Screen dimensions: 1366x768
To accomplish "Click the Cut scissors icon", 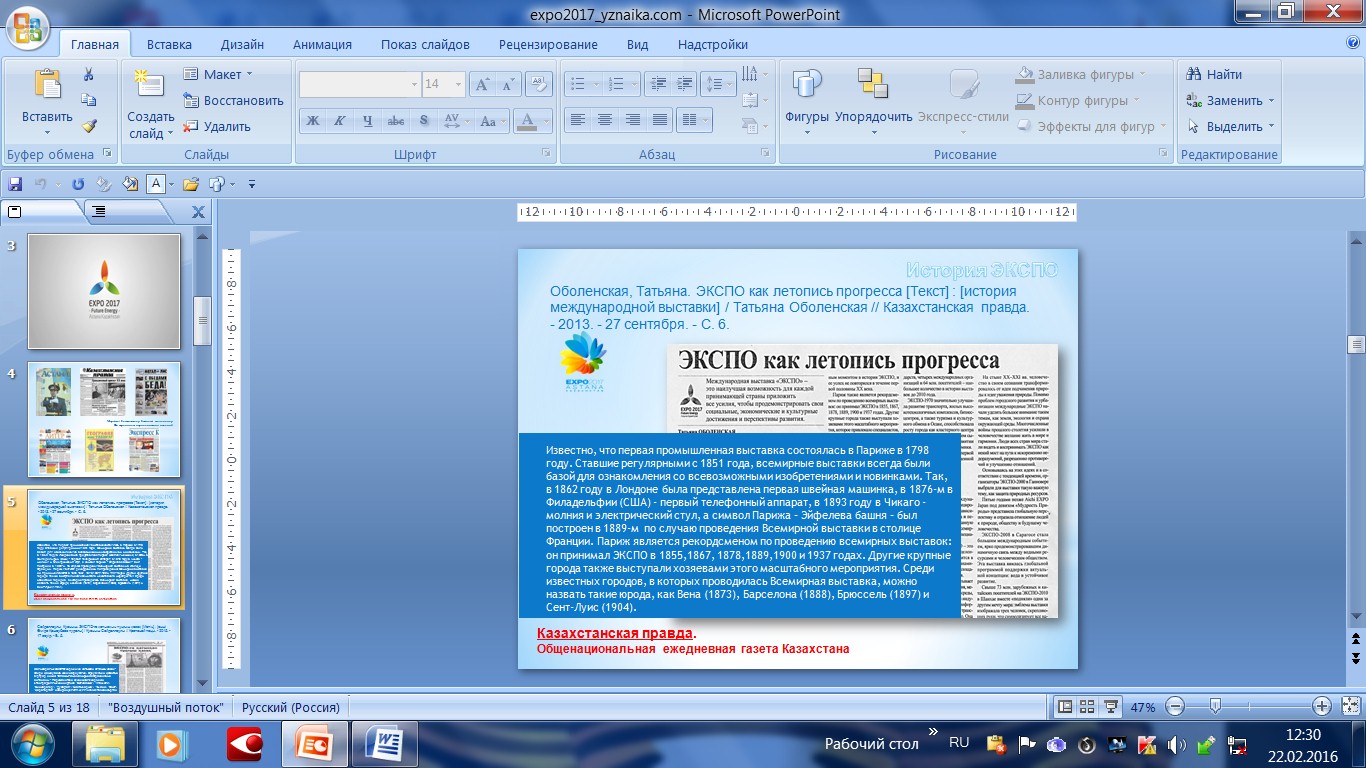I will [89, 74].
